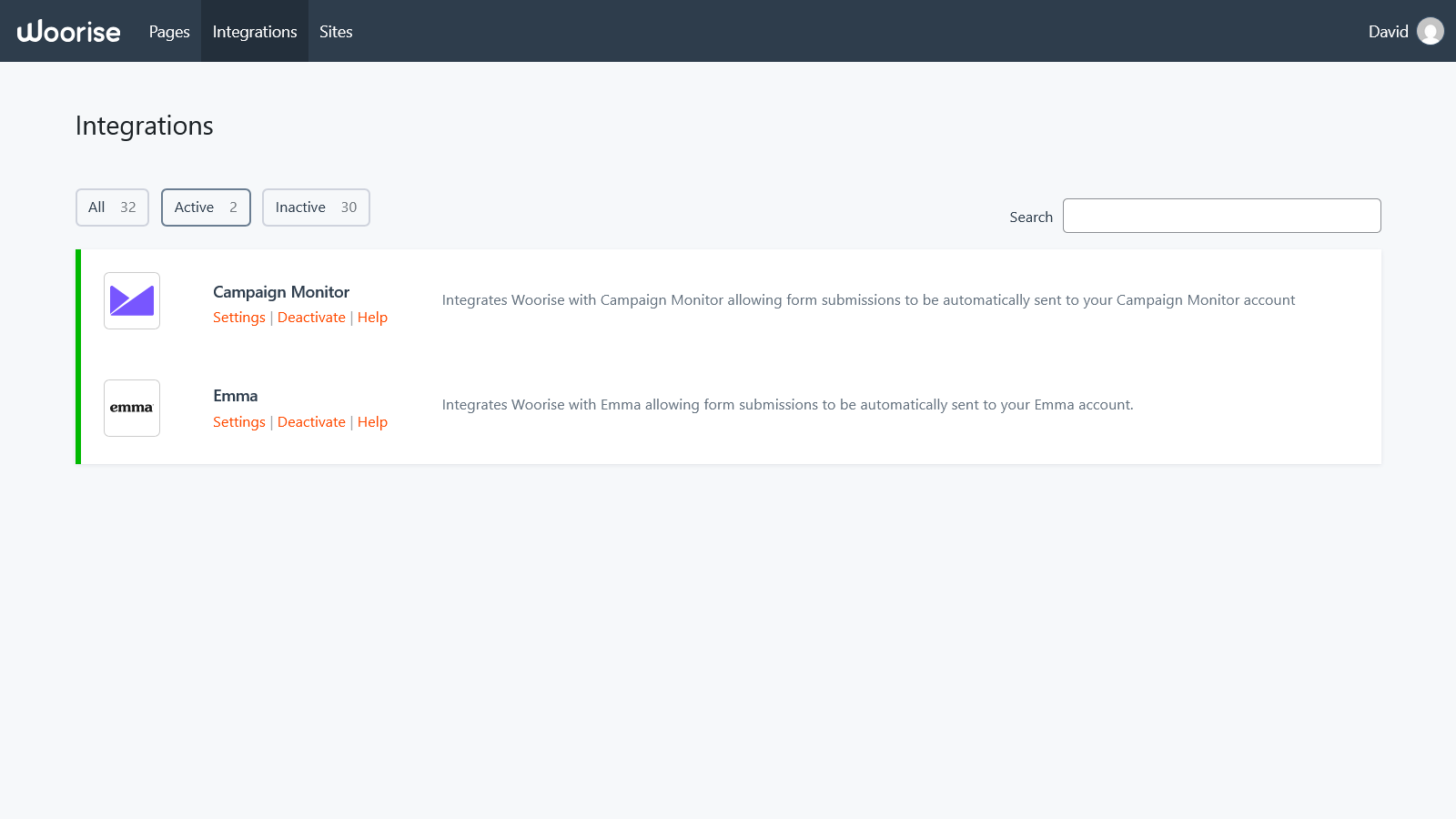Show All 32 integrations filter

(x=112, y=207)
